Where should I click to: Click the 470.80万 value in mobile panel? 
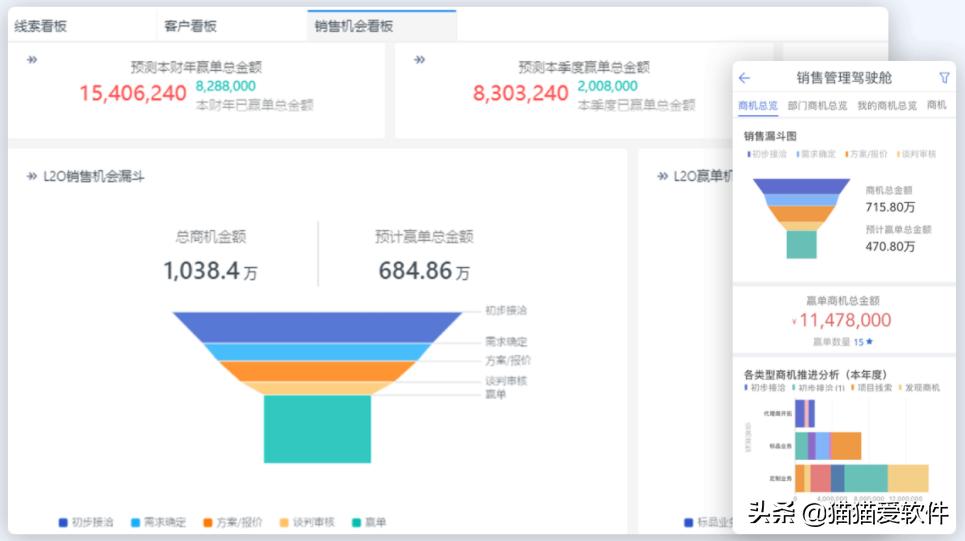pyautogui.click(x=890, y=247)
